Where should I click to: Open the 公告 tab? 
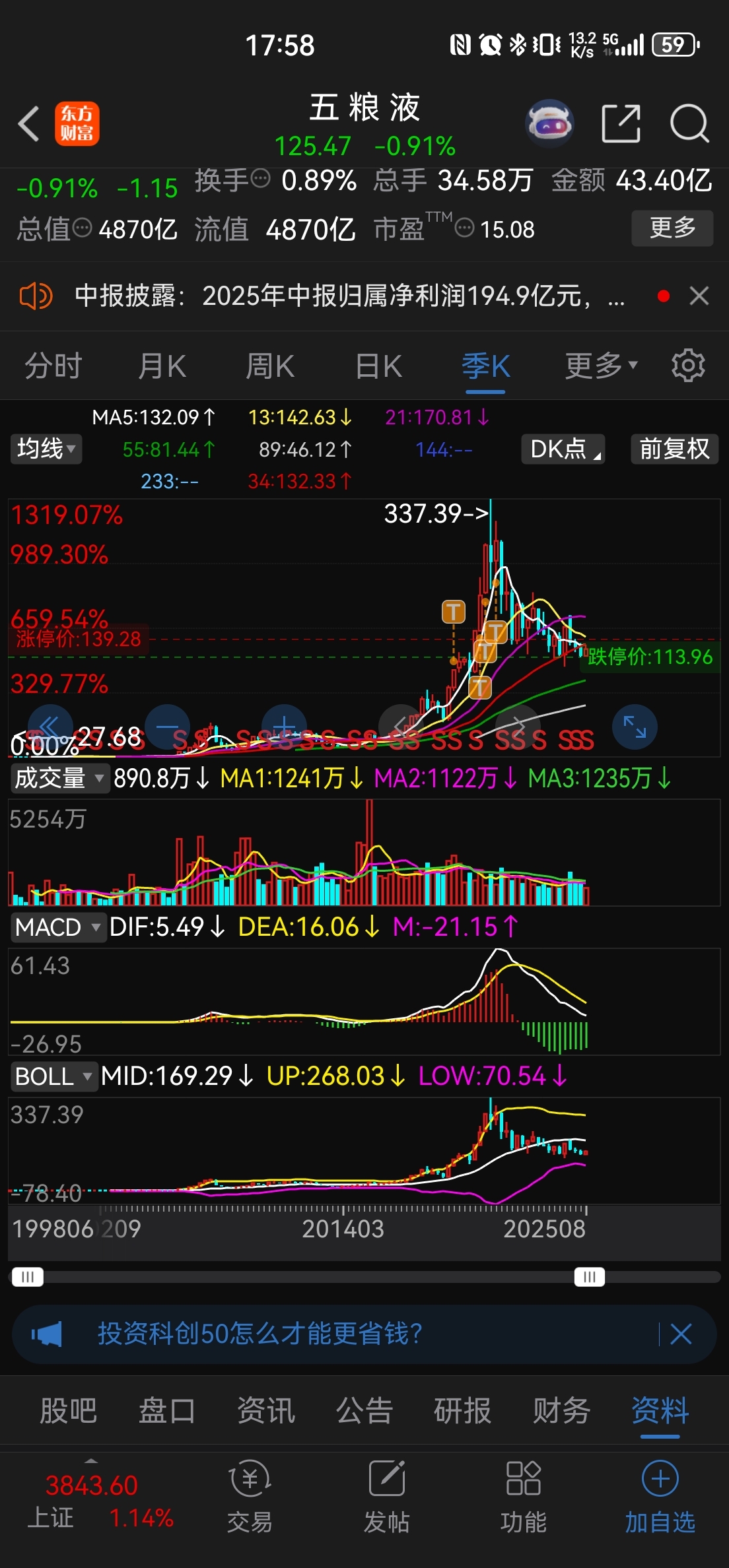coord(364,1412)
